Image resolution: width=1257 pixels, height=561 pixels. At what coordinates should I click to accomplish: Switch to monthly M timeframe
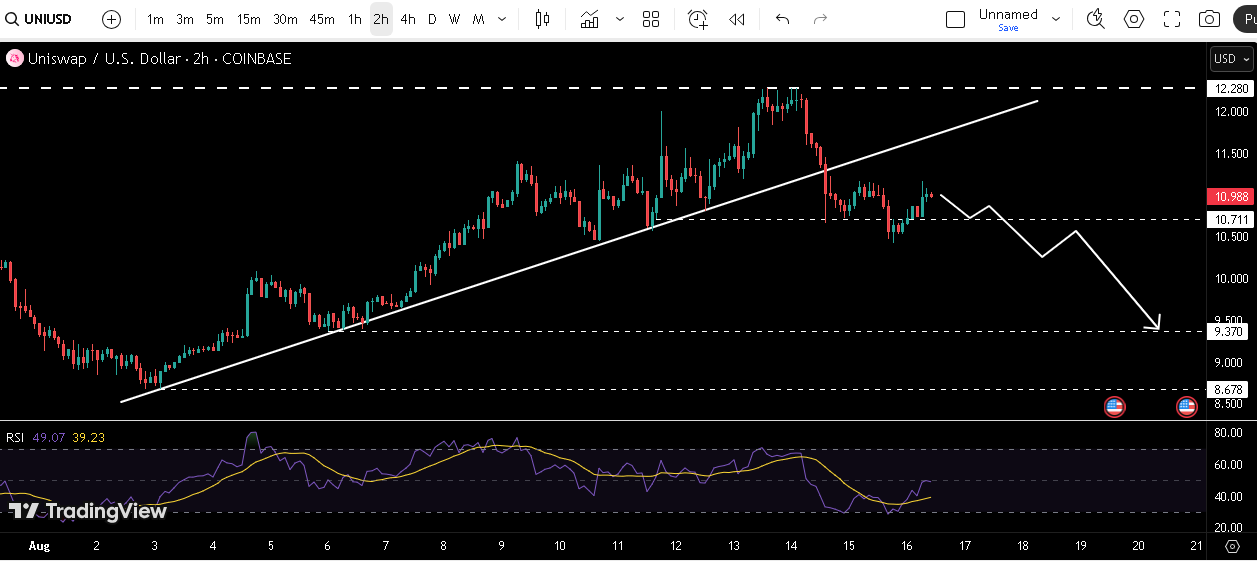pyautogui.click(x=479, y=19)
